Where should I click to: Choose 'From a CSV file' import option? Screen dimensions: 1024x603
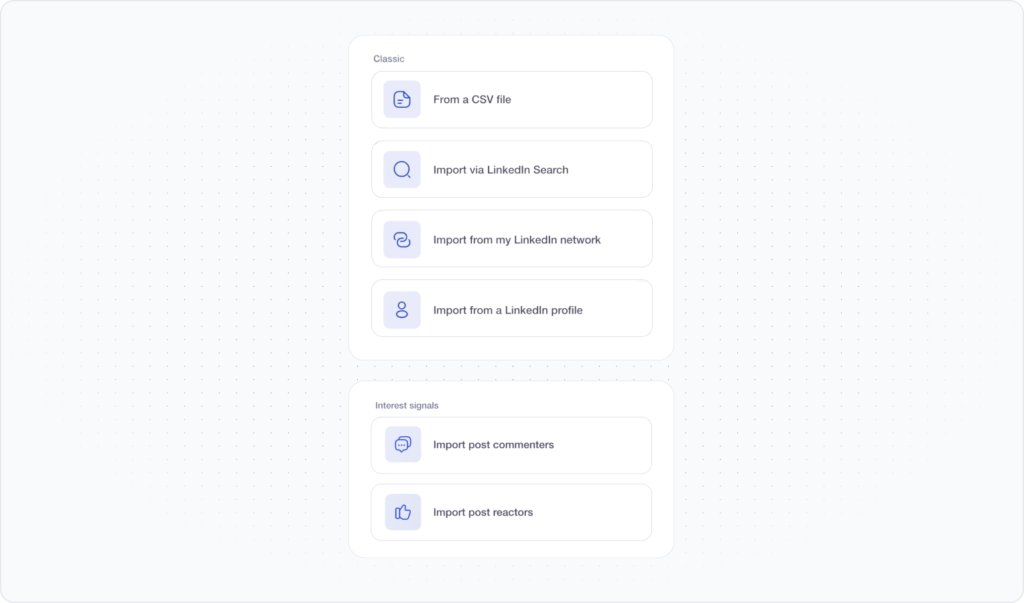pyautogui.click(x=512, y=100)
